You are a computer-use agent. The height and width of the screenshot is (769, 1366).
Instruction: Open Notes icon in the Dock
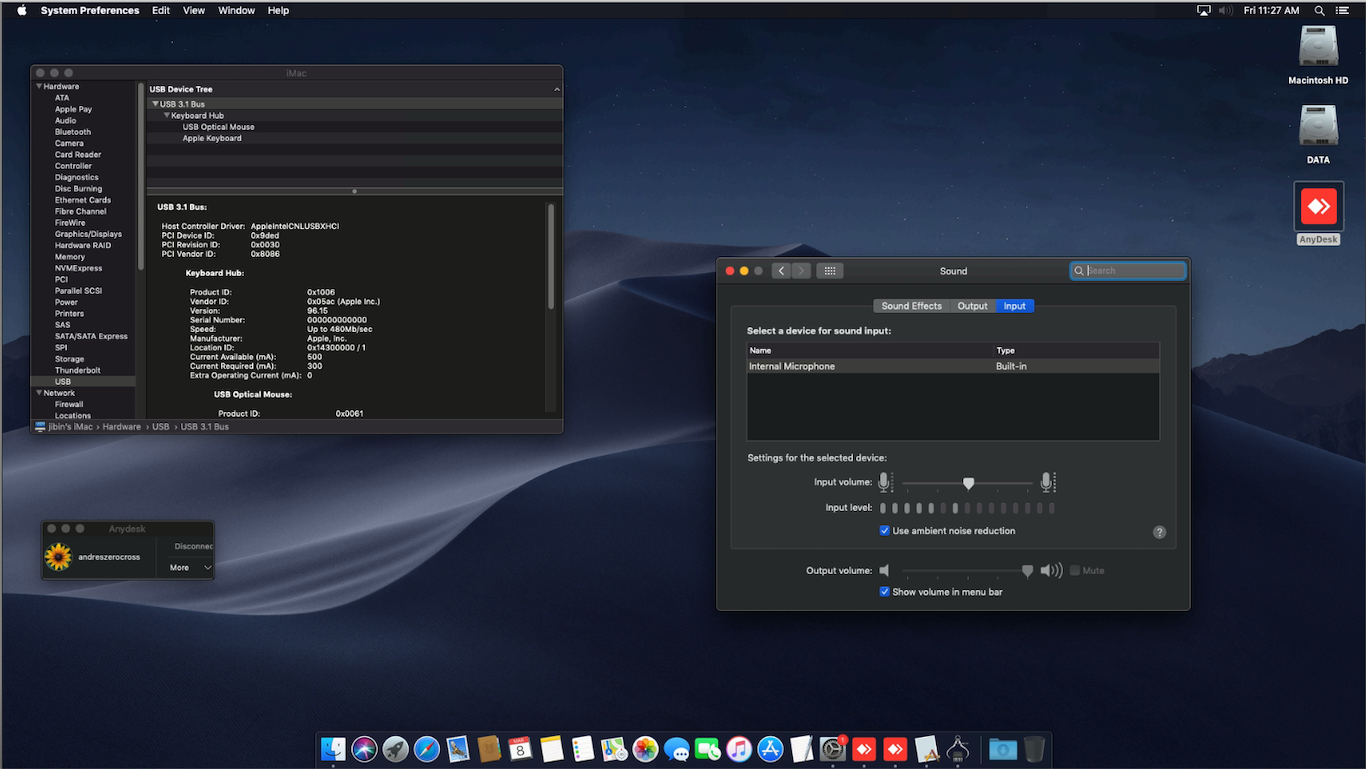click(551, 748)
